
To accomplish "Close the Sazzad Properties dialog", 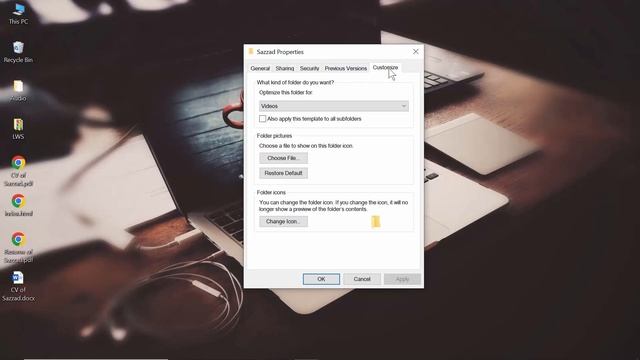I will [x=416, y=52].
